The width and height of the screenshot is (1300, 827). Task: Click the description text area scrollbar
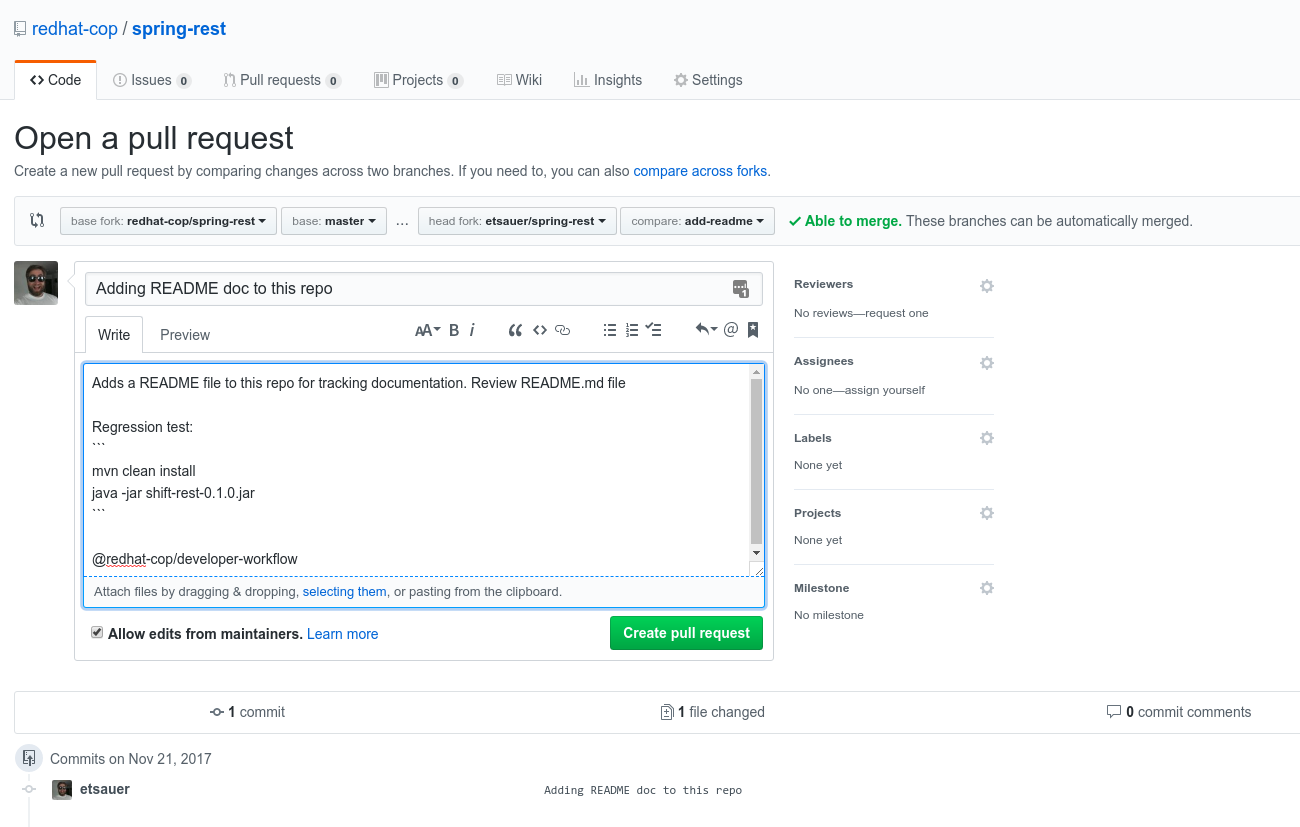click(x=756, y=460)
